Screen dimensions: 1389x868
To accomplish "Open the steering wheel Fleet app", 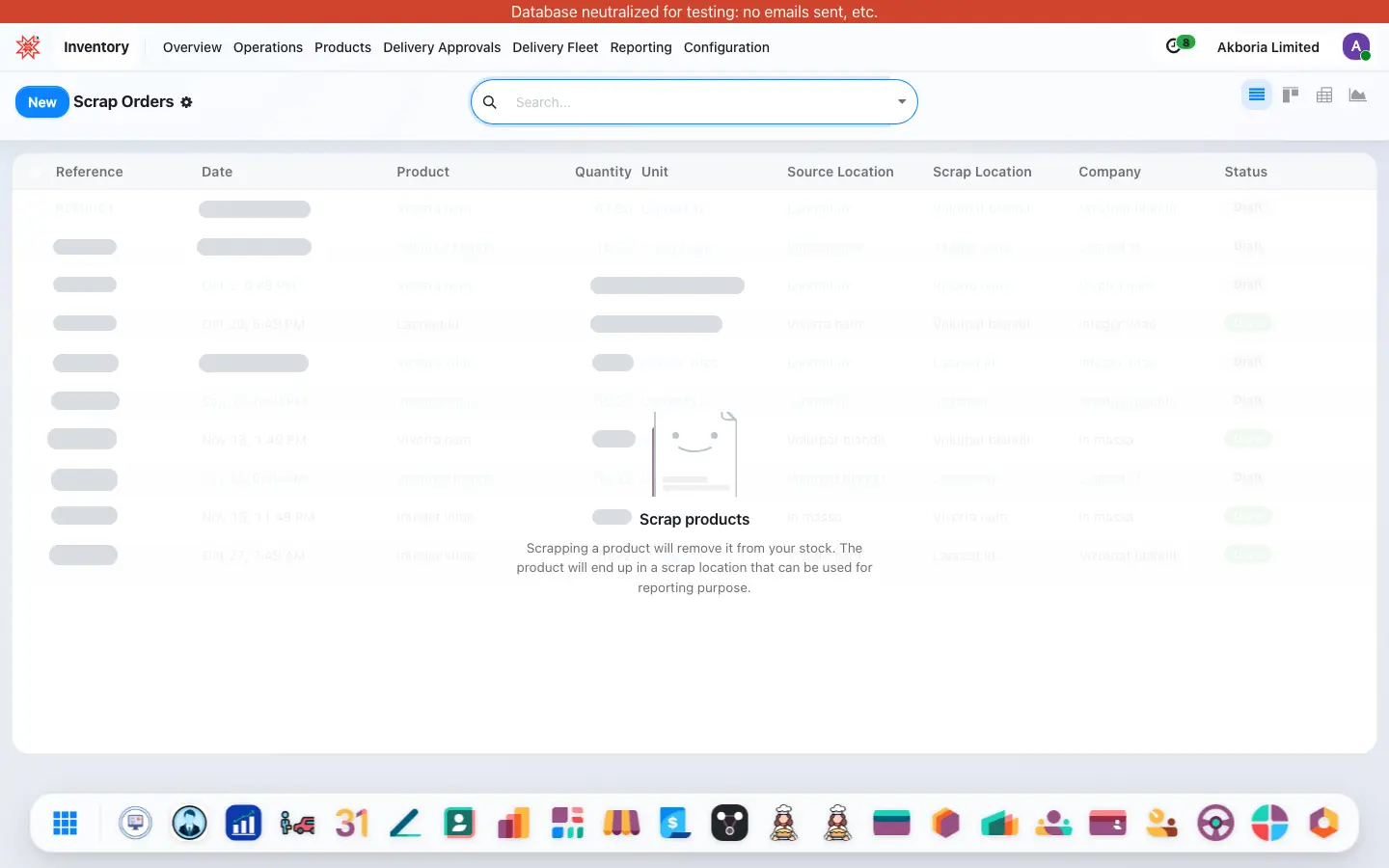I will point(1215,823).
